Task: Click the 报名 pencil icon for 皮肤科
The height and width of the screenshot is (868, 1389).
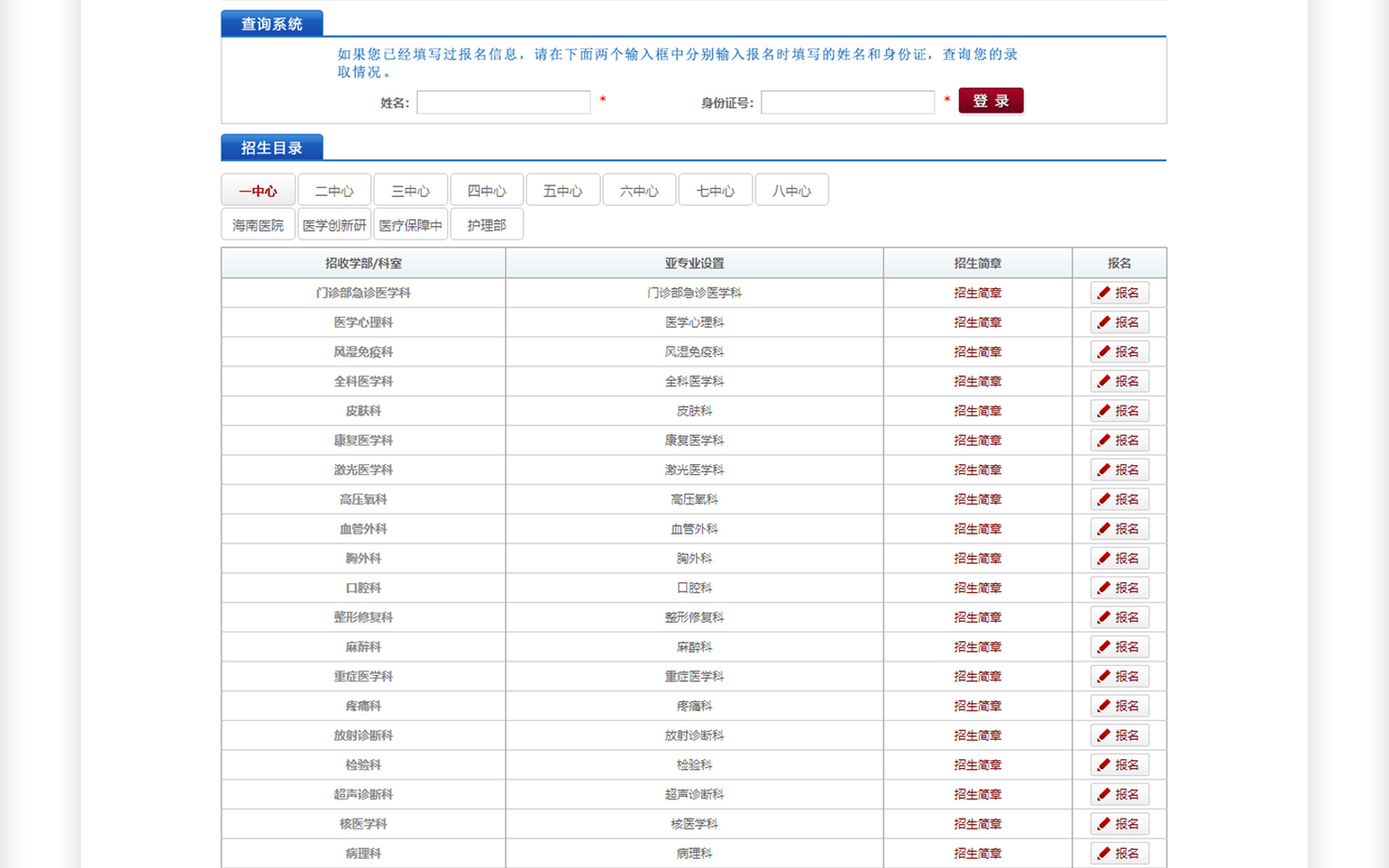Action: point(1104,411)
